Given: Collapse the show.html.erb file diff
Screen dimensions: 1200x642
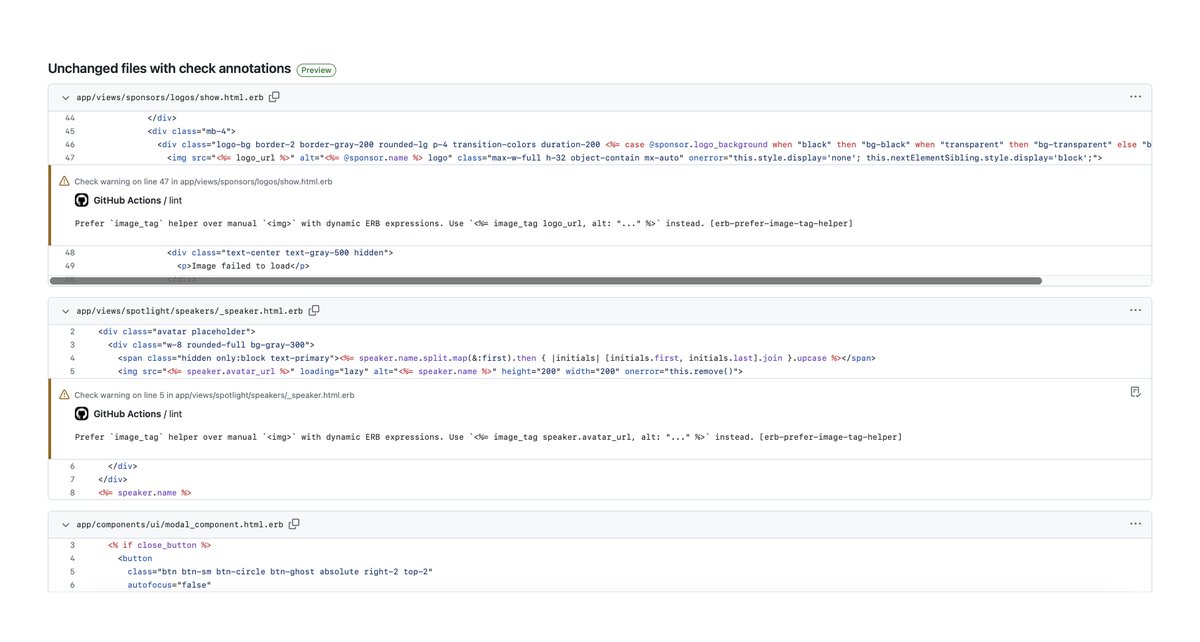Looking at the screenshot, I should 65,97.
